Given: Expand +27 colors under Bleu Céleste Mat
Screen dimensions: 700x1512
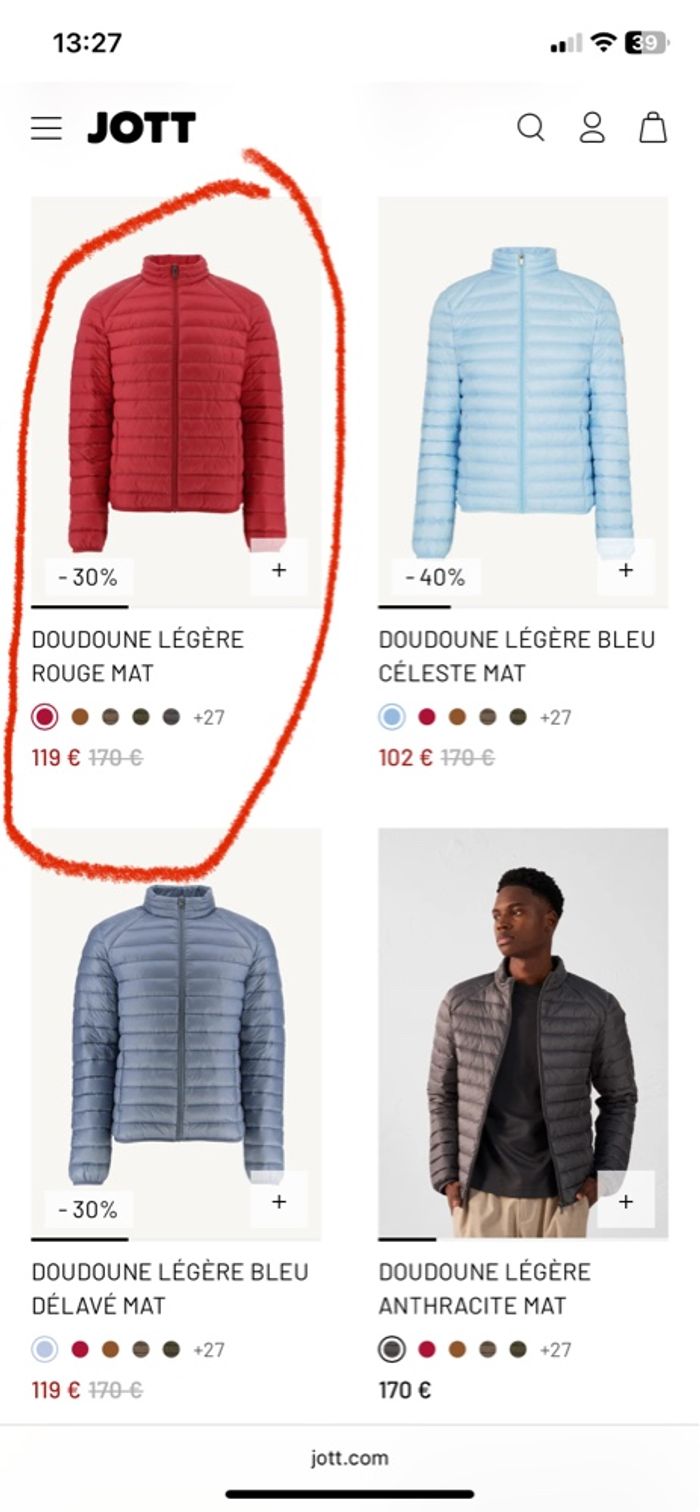Looking at the screenshot, I should pos(556,717).
